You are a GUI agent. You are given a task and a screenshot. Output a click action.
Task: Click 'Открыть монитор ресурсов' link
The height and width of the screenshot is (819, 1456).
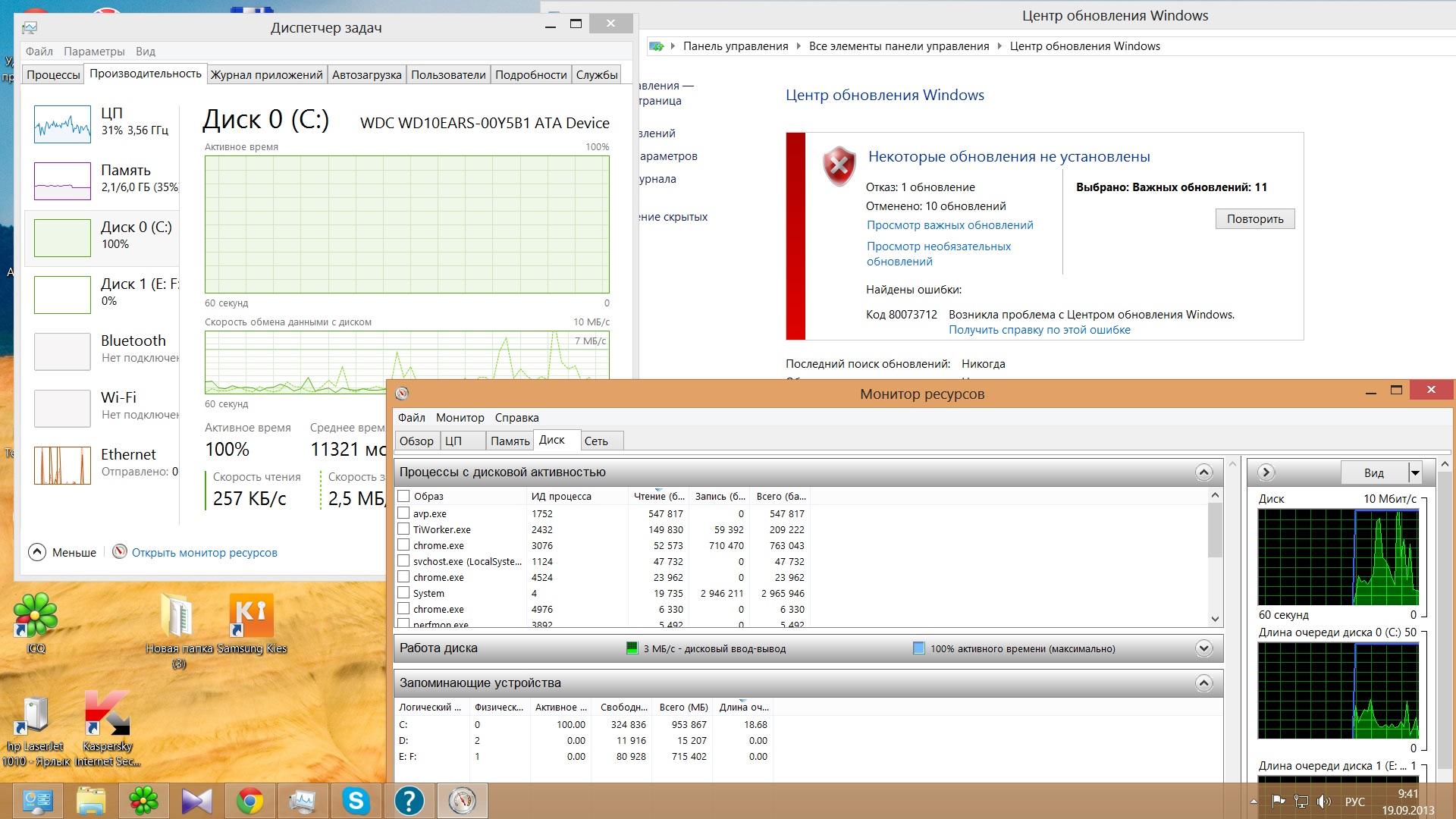coord(205,553)
